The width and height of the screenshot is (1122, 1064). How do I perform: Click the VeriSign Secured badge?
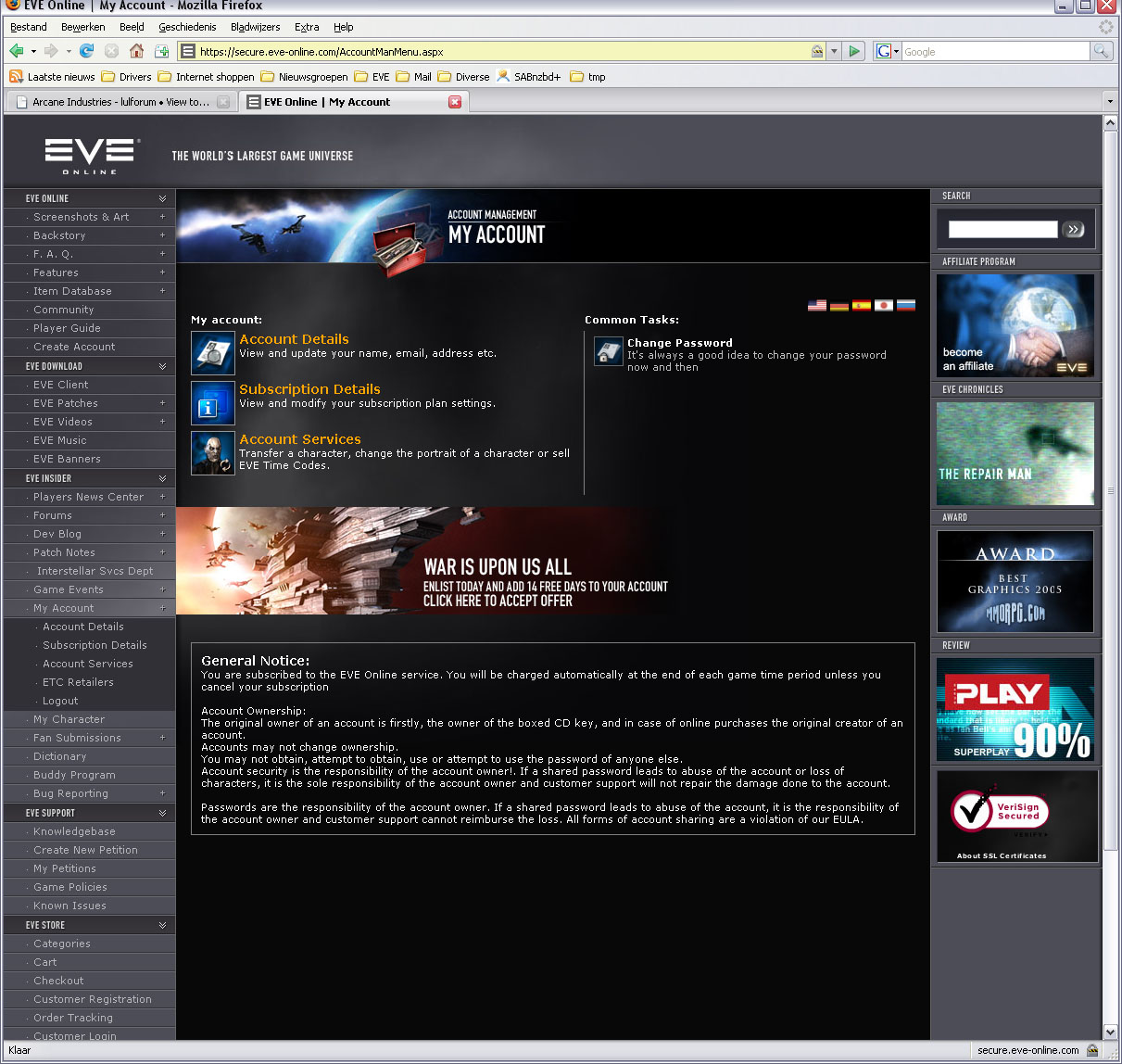1015,817
